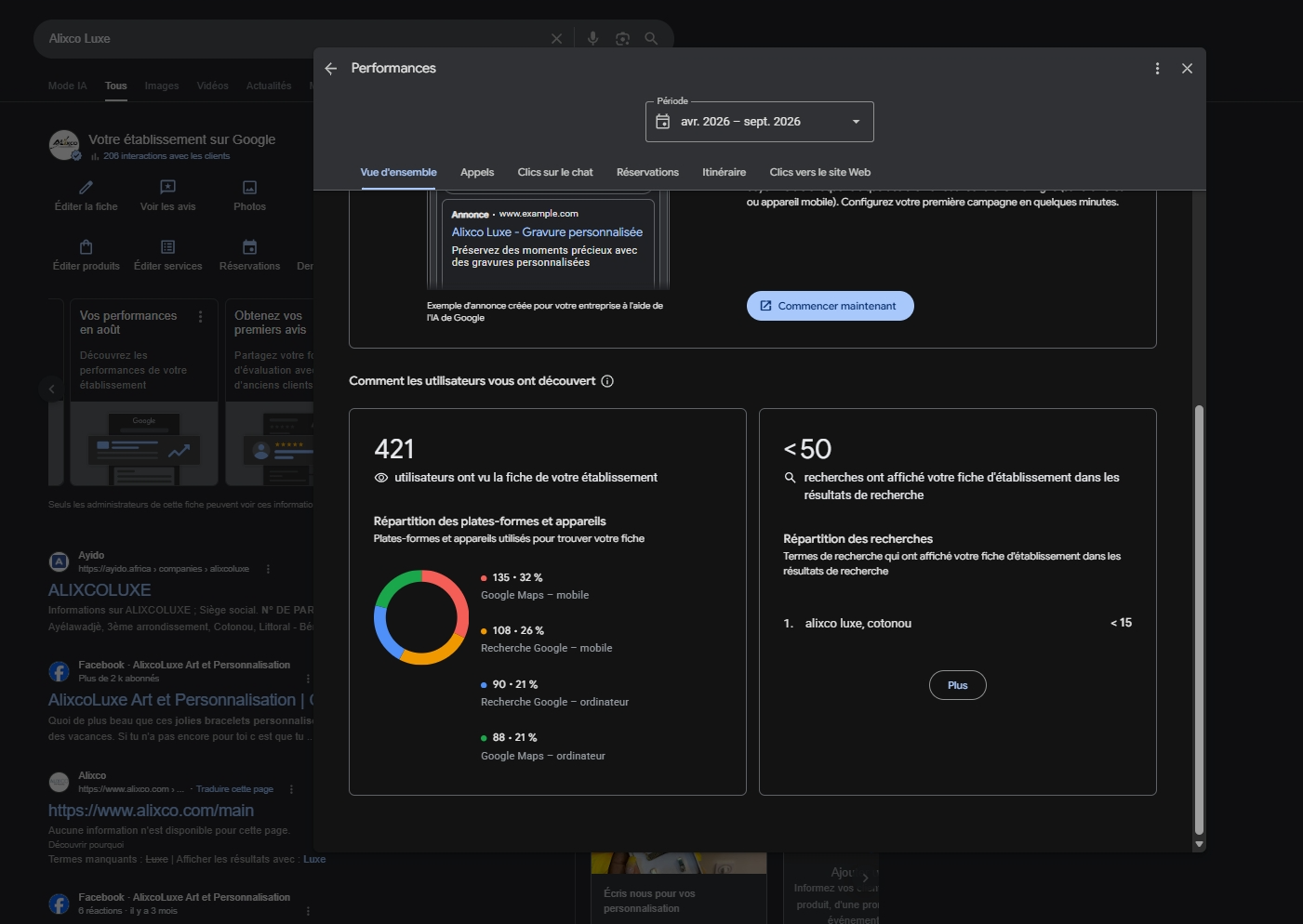Click the Éditer services list icon

pos(168,246)
